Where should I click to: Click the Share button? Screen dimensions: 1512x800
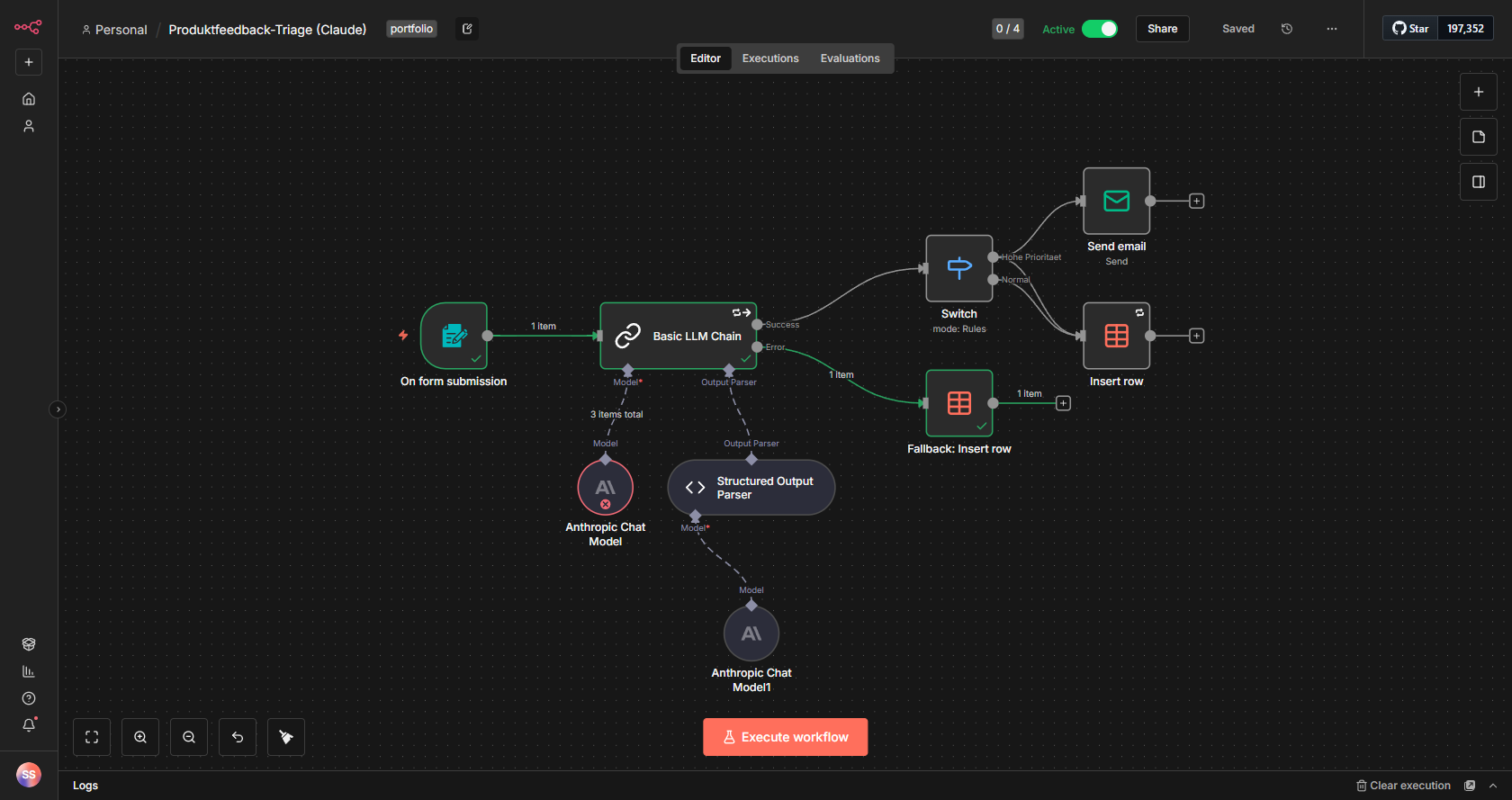tap(1163, 29)
